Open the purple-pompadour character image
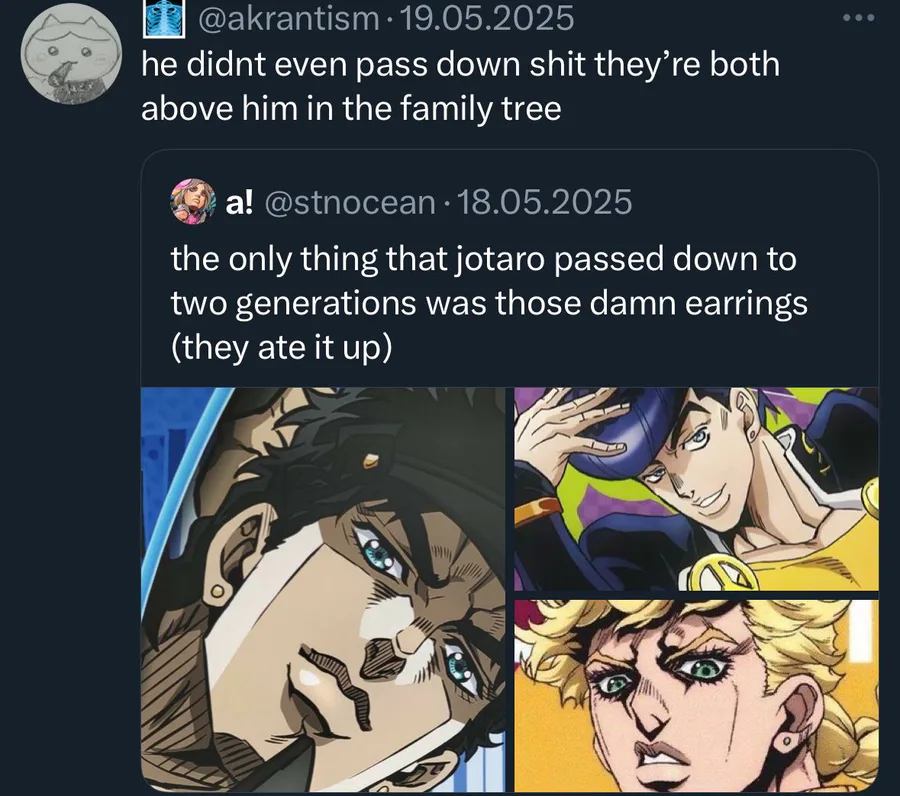The image size is (900, 796). tap(696, 489)
